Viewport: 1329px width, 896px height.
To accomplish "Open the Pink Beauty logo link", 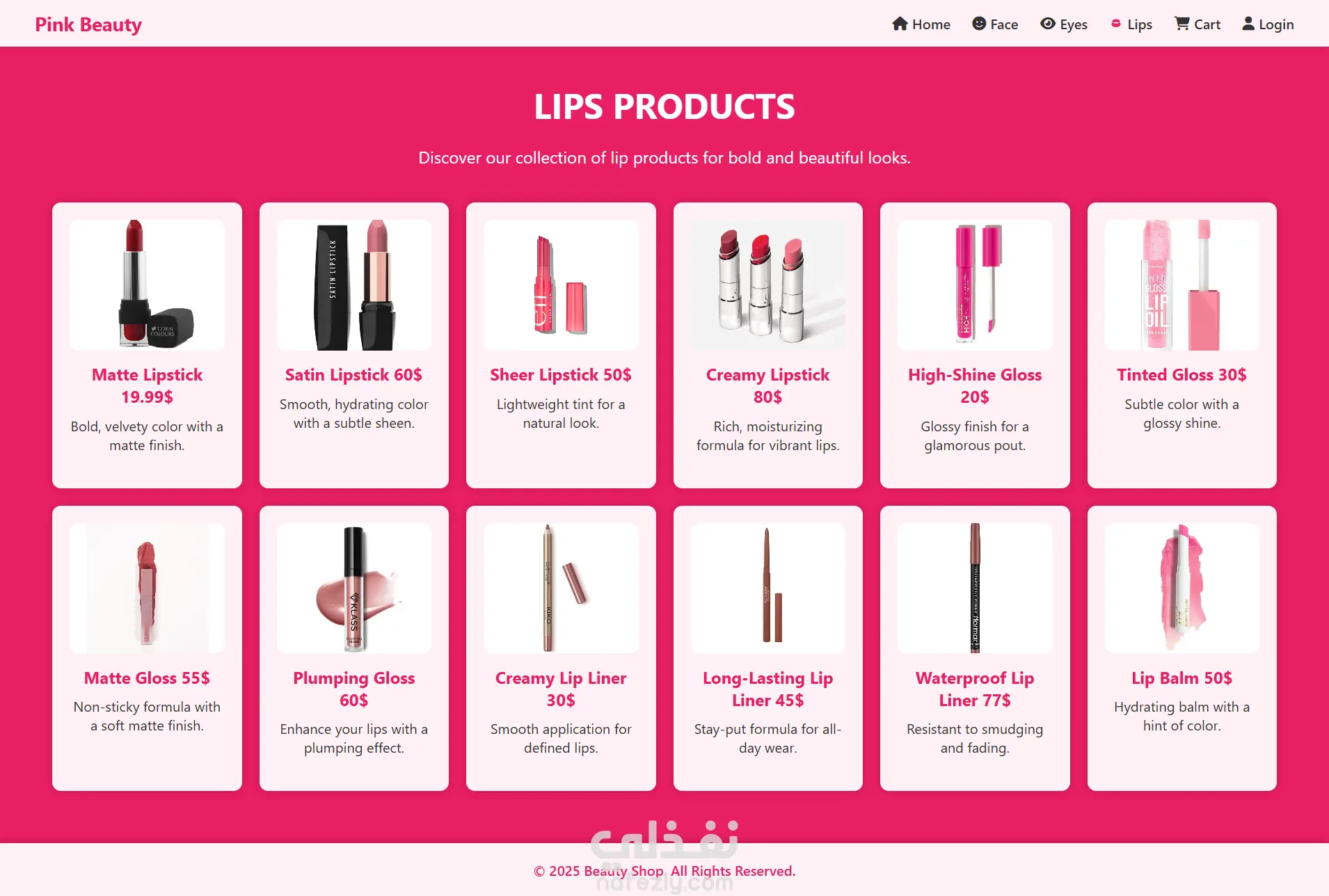I will pos(88,24).
